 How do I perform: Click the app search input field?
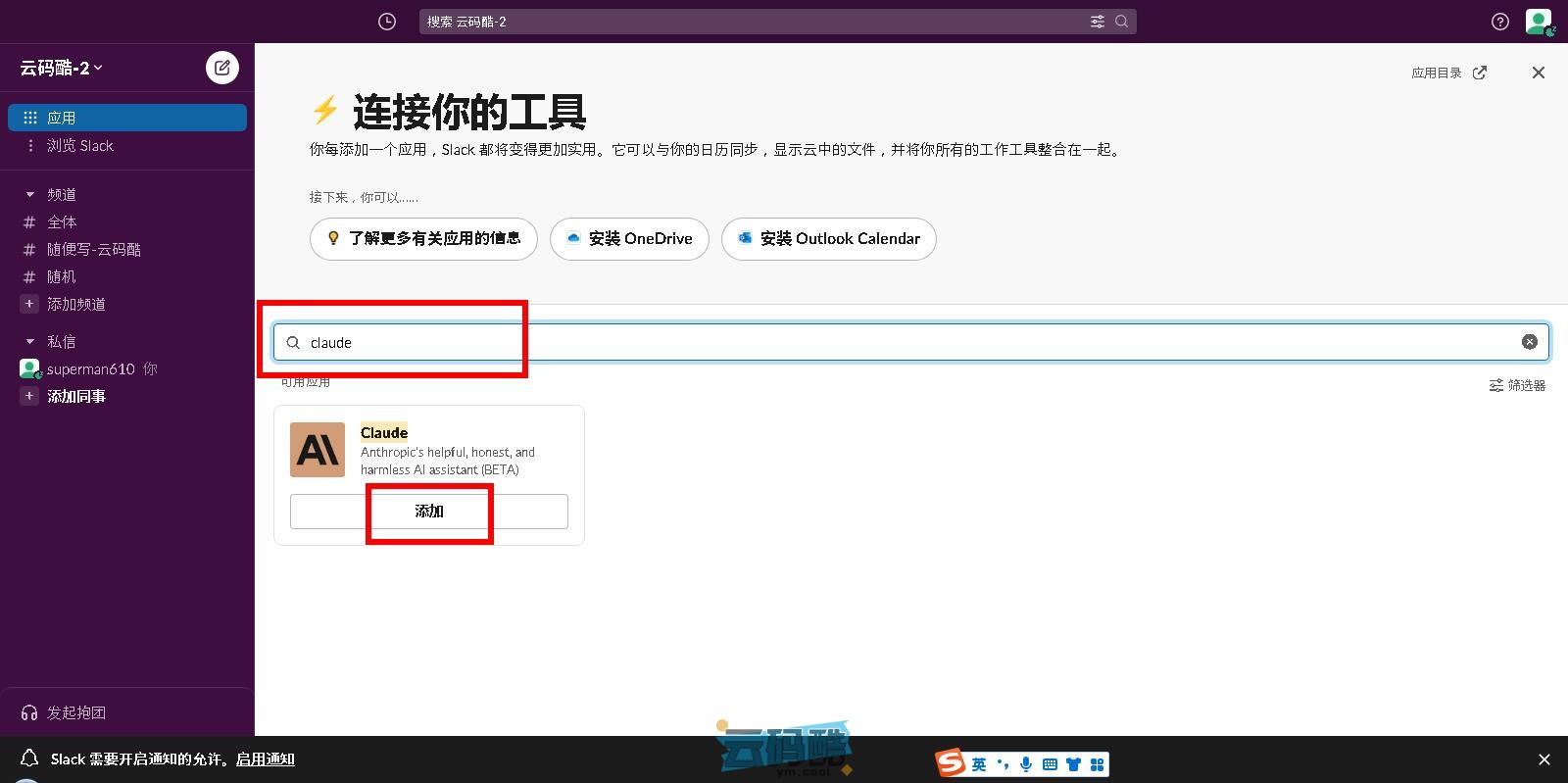(x=882, y=342)
